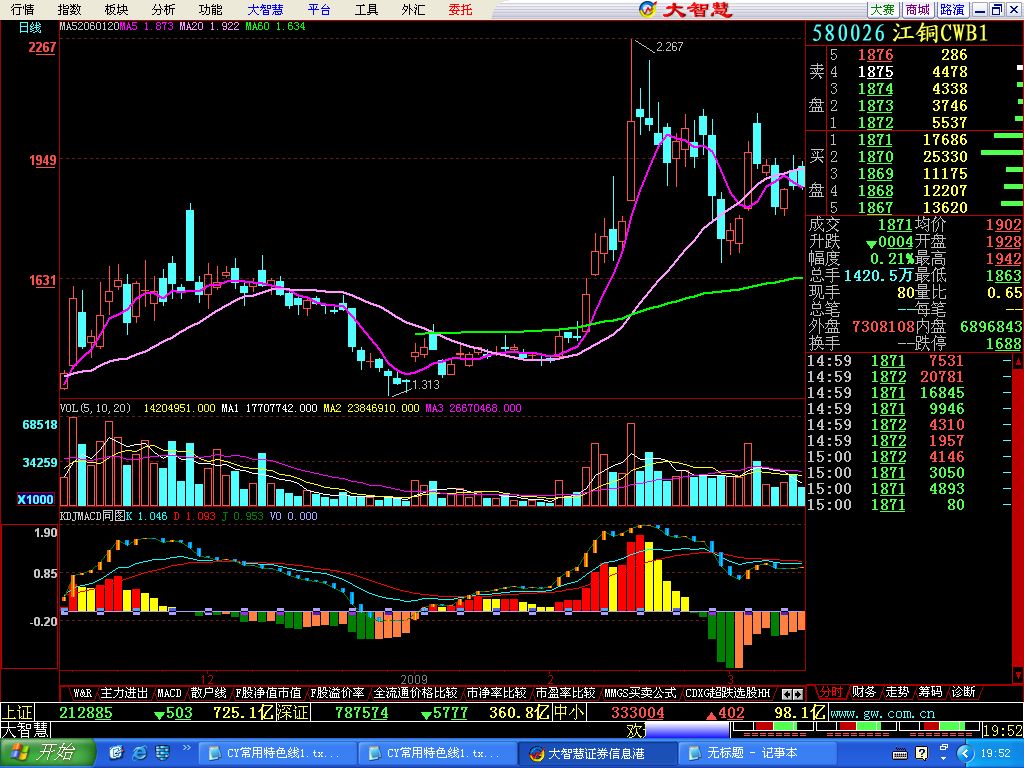1024x768 pixels.
Task: Open the www.gw.com.cn link
Action: 882,713
